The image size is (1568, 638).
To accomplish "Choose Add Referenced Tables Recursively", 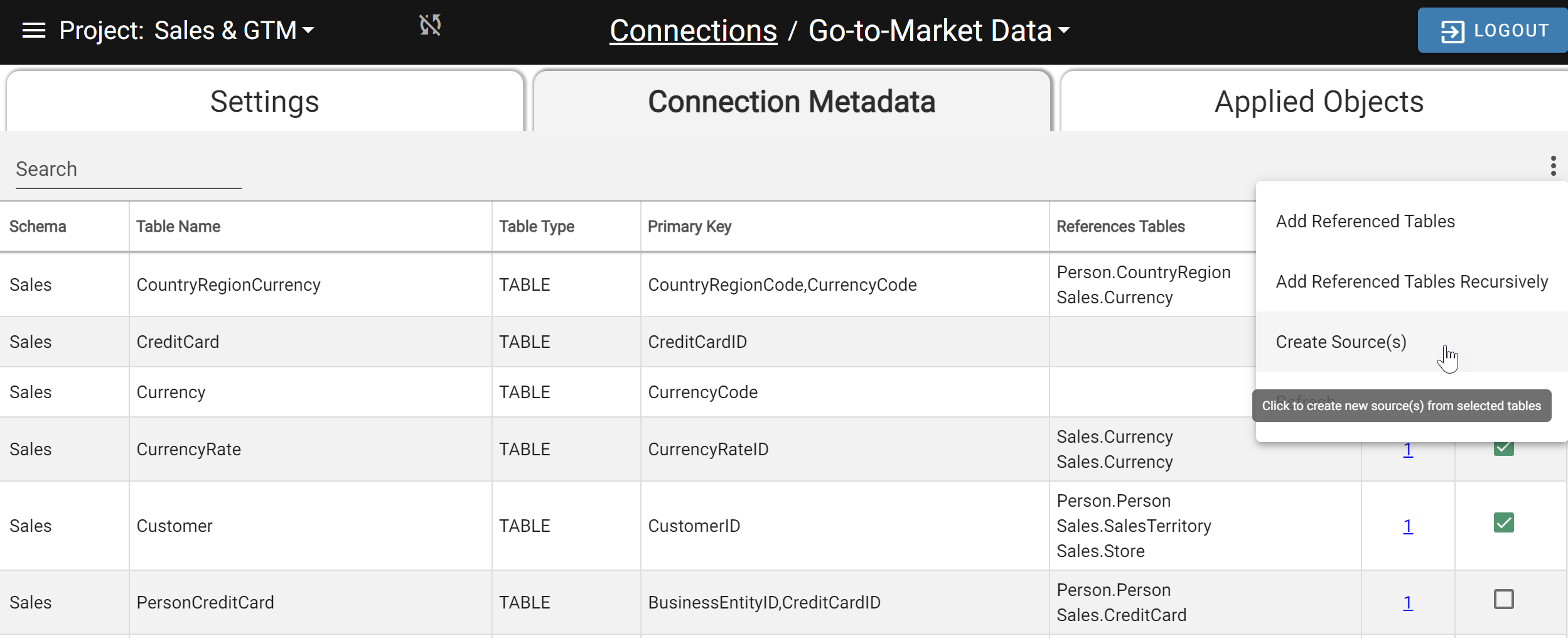I will click(1412, 281).
